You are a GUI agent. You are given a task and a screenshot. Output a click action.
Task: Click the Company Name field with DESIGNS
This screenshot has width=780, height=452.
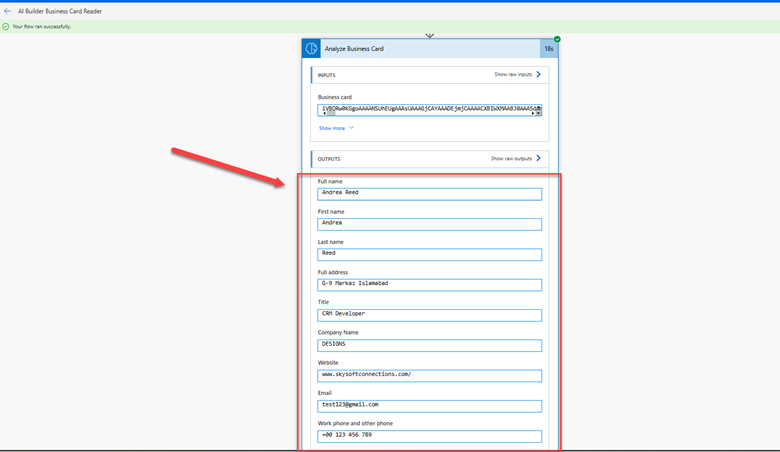(x=430, y=346)
